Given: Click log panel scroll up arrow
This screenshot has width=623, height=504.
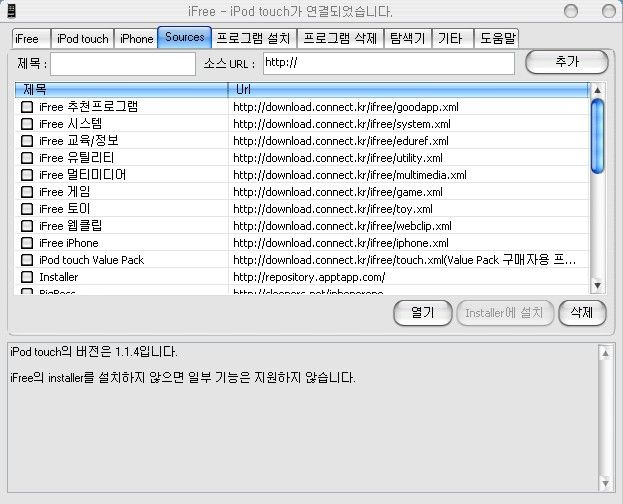Looking at the screenshot, I should click(x=605, y=353).
